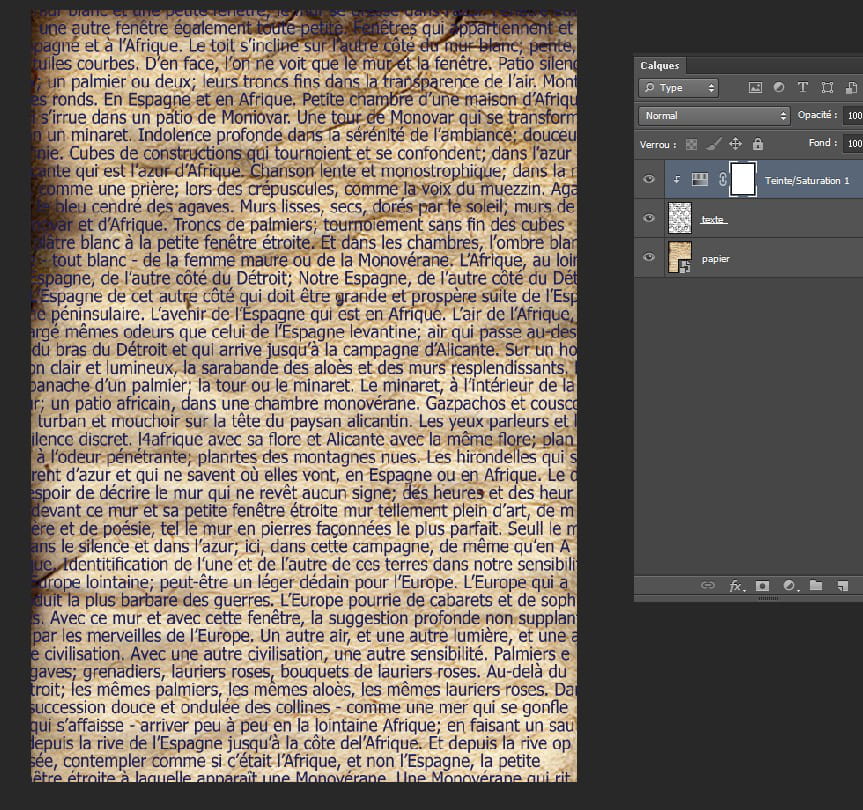This screenshot has height=810, width=863.
Task: Hide the Teinte/Saturation 1 layer
Action: click(649, 179)
